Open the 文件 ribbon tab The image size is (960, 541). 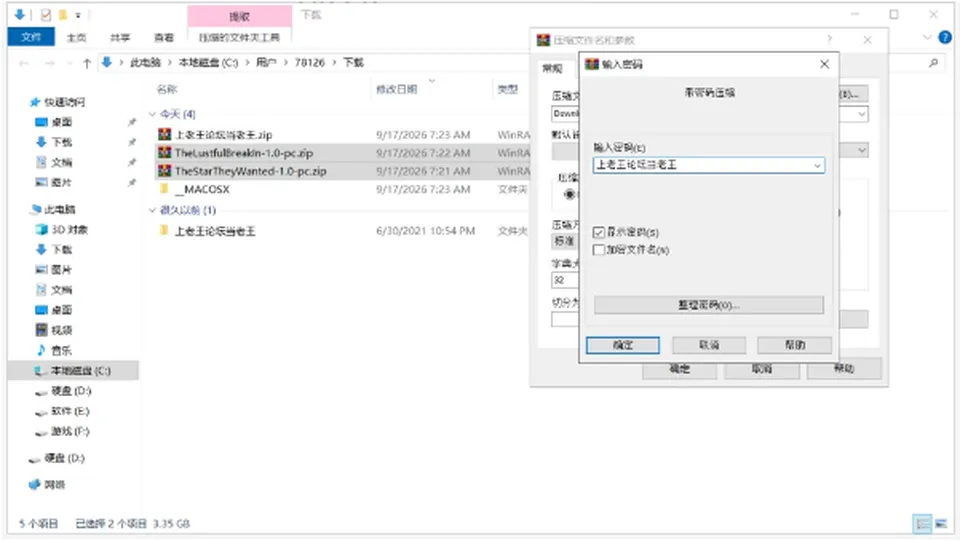[x=31, y=37]
